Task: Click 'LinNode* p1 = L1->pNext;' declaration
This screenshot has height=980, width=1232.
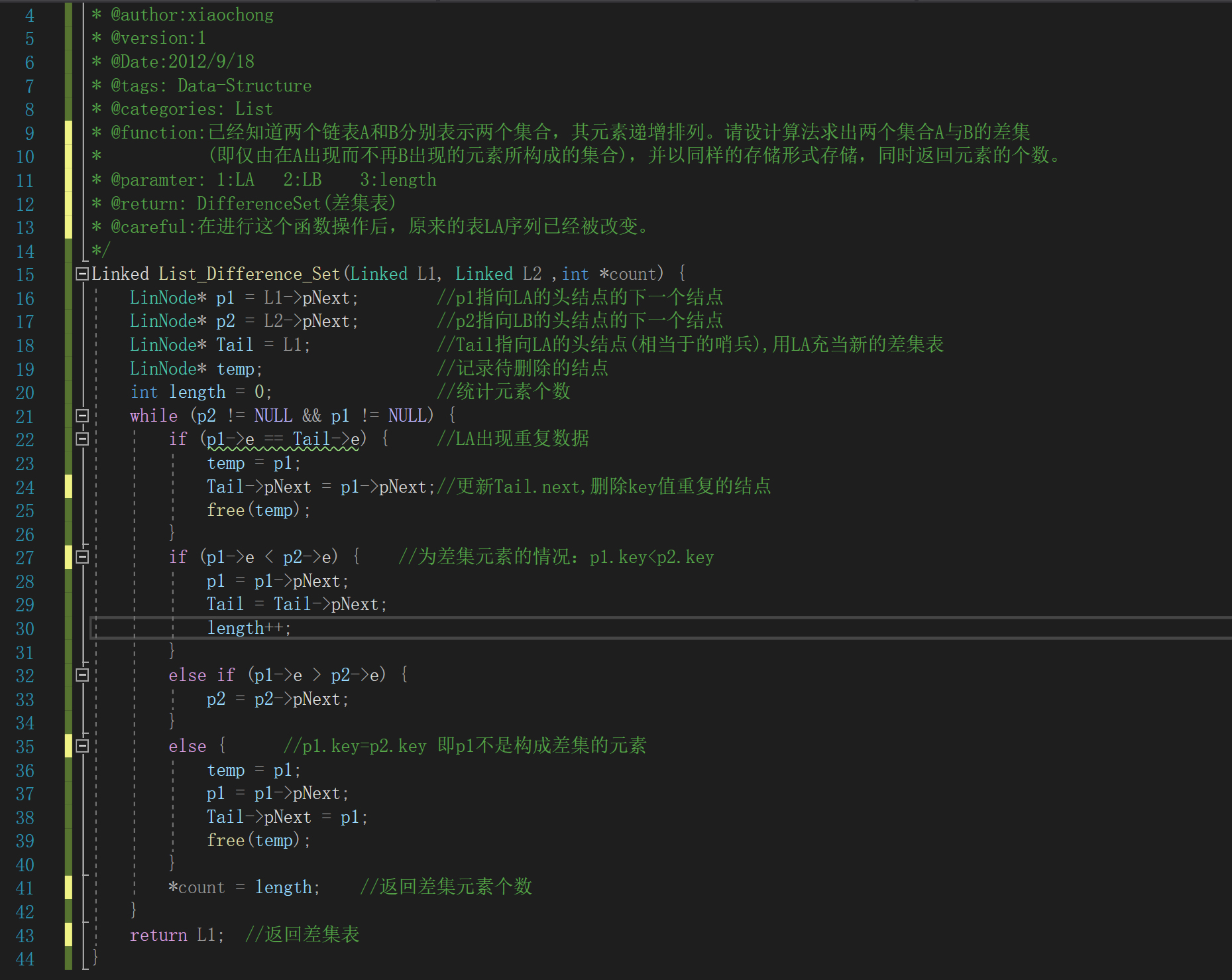Action: pos(245,298)
